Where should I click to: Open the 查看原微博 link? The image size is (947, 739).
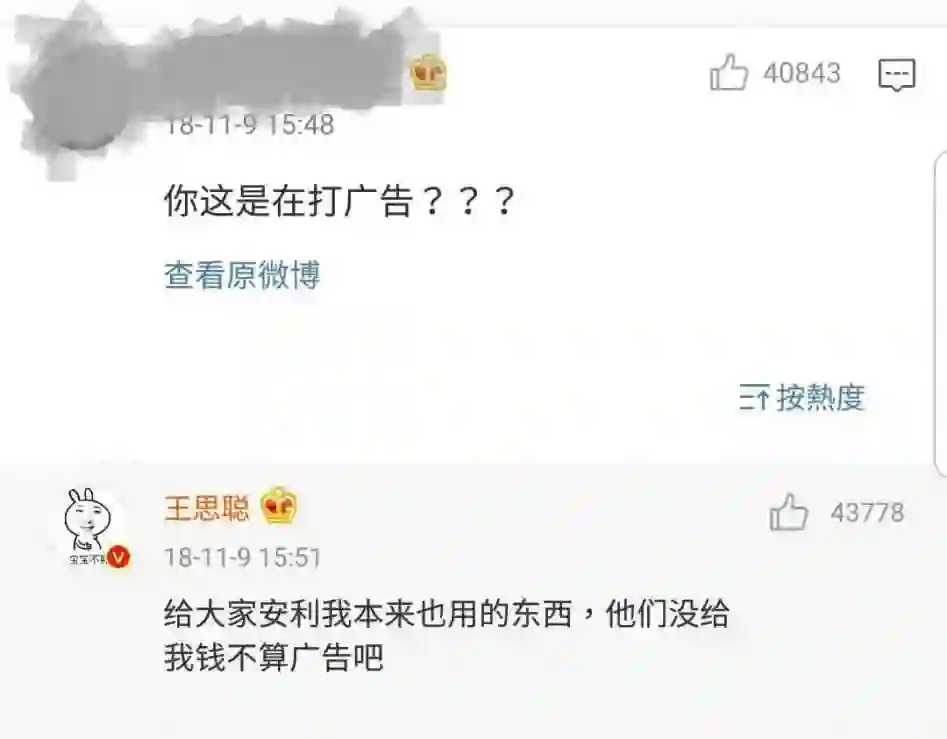pyautogui.click(x=242, y=275)
